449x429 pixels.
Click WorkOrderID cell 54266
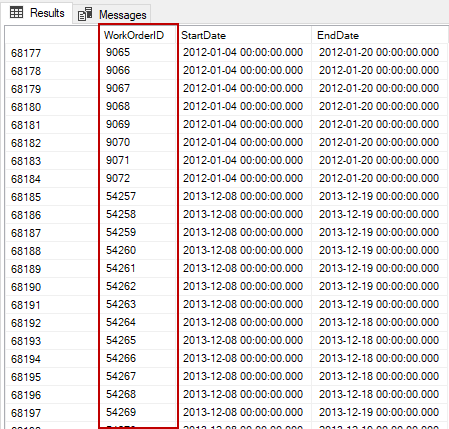coord(137,358)
